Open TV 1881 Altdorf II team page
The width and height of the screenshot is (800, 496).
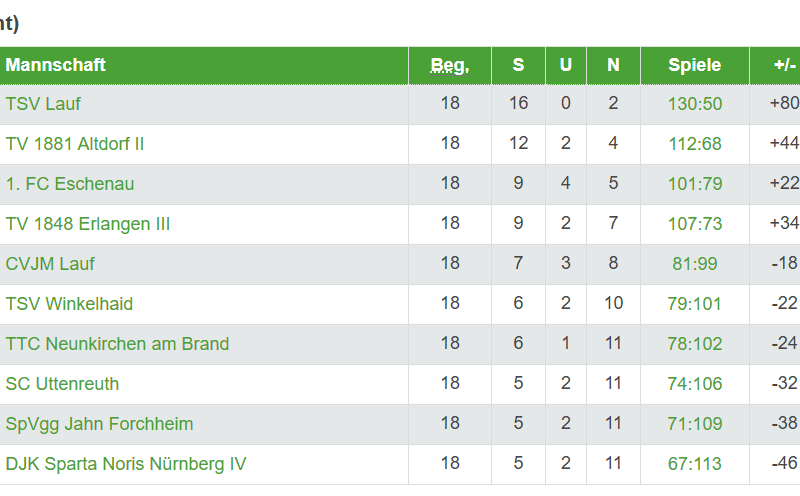[x=75, y=144]
